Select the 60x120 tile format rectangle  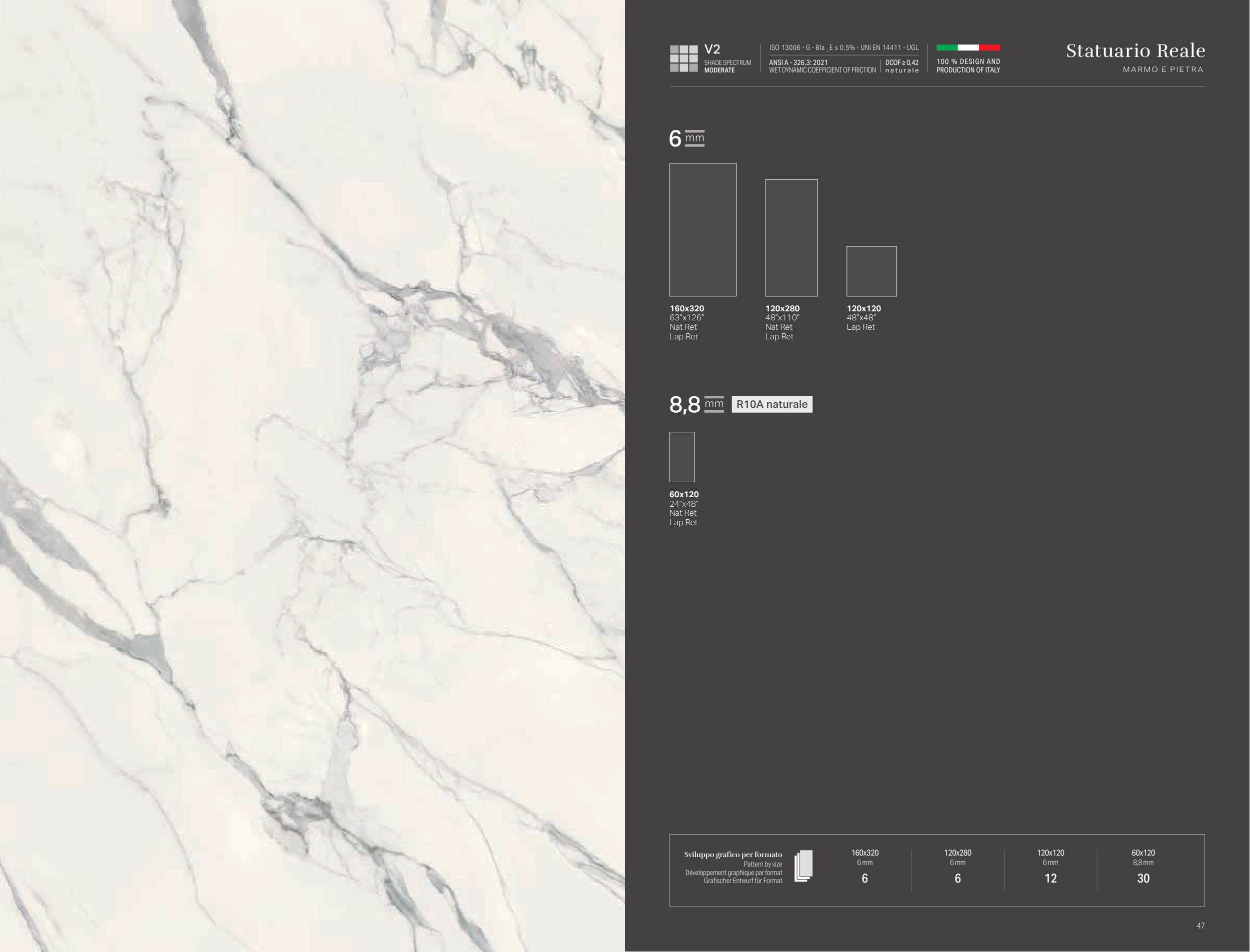[681, 457]
